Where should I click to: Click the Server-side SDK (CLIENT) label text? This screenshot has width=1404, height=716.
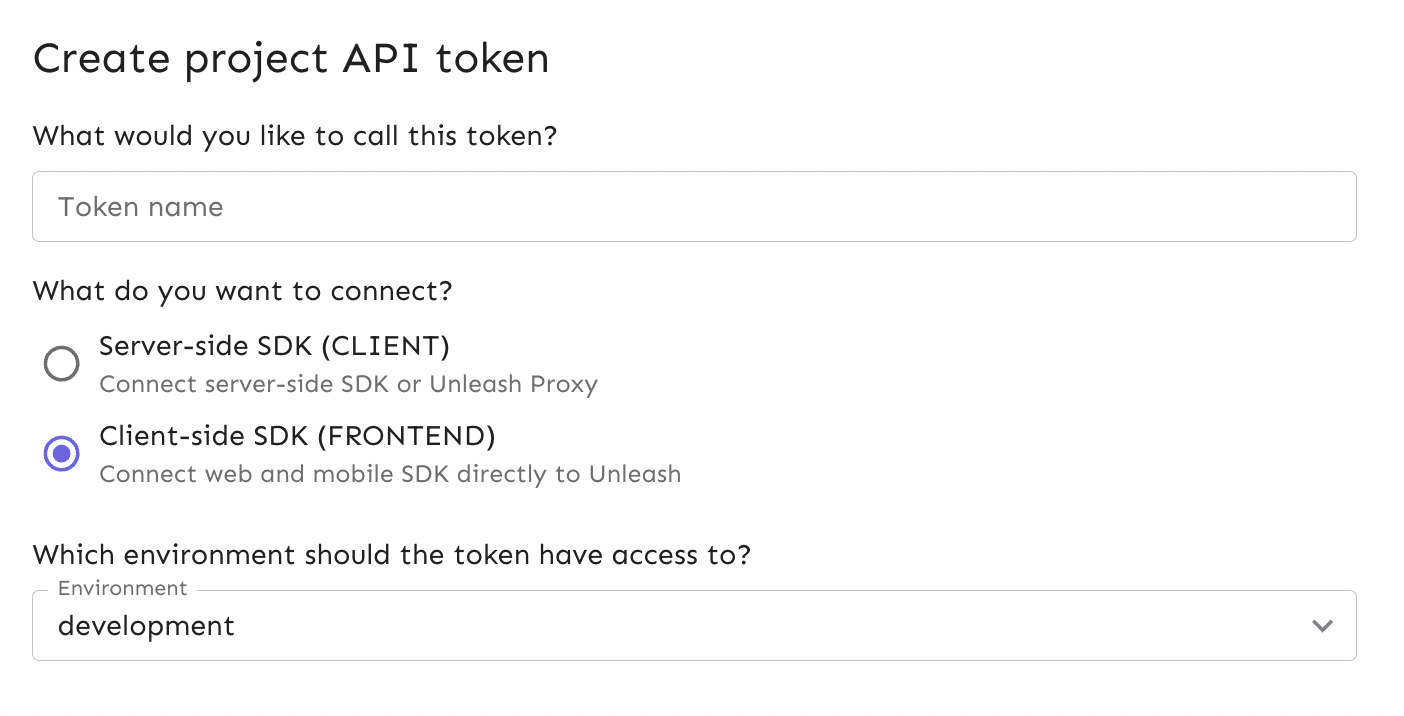click(273, 346)
